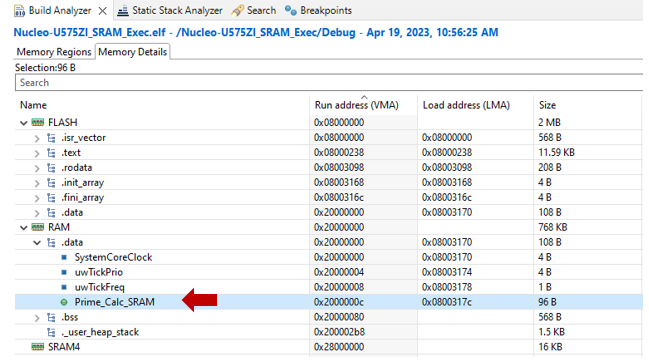Close the Build Analyzer view

(102, 11)
